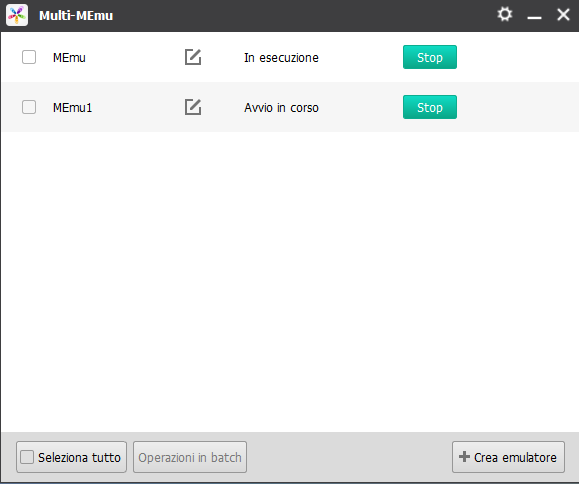Click the Multi-MEmu title text
This screenshot has width=579, height=484.
[76, 16]
